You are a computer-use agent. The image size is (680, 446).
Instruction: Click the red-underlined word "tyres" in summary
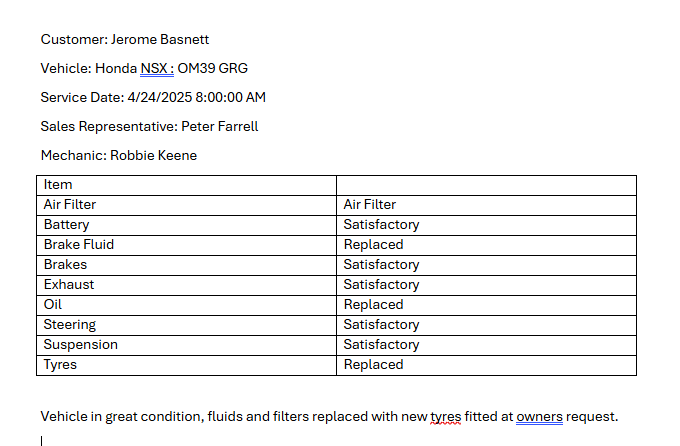click(445, 417)
